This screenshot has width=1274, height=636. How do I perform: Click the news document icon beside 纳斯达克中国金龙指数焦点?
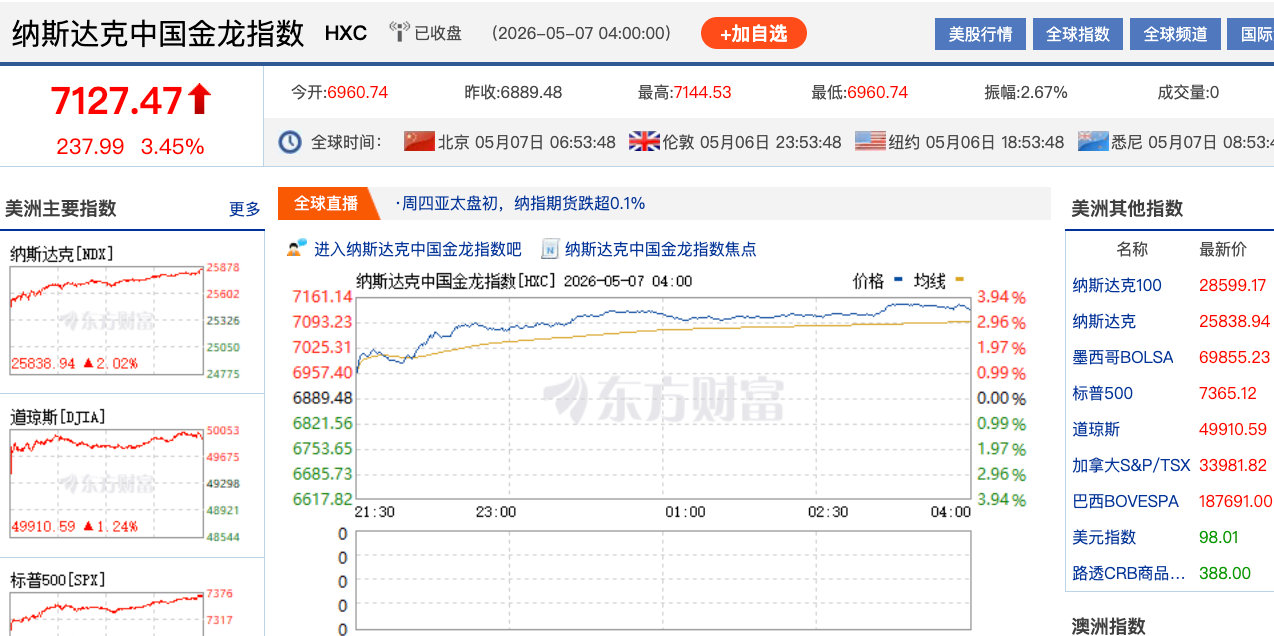point(550,248)
